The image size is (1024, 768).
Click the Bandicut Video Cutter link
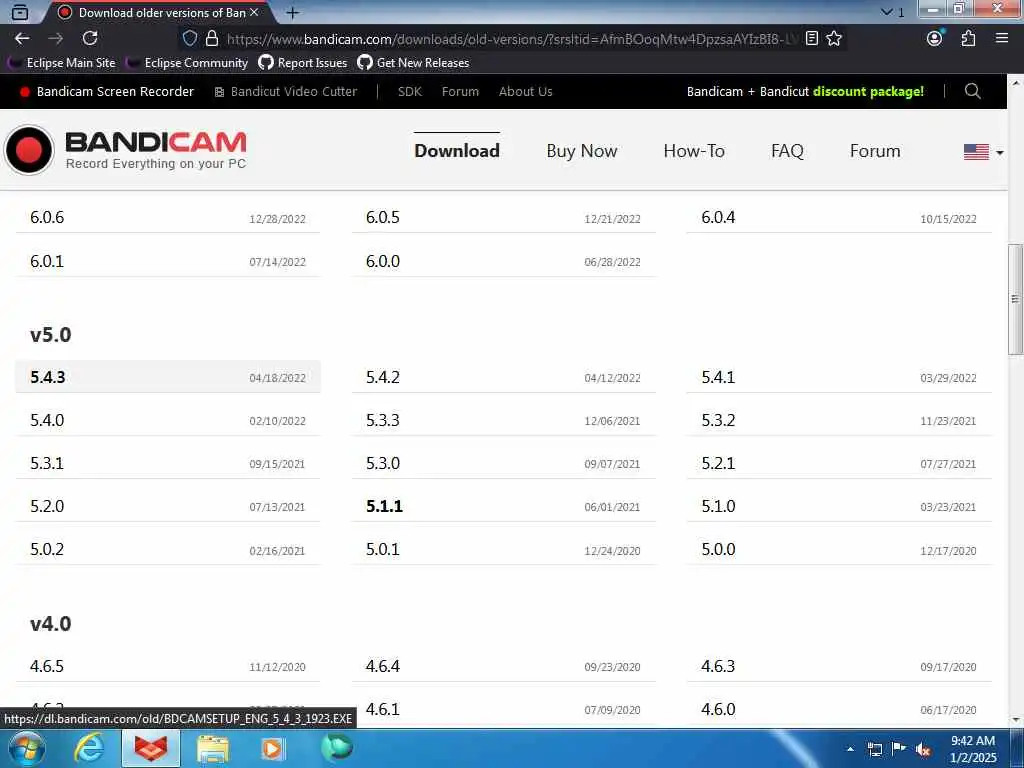(x=286, y=91)
